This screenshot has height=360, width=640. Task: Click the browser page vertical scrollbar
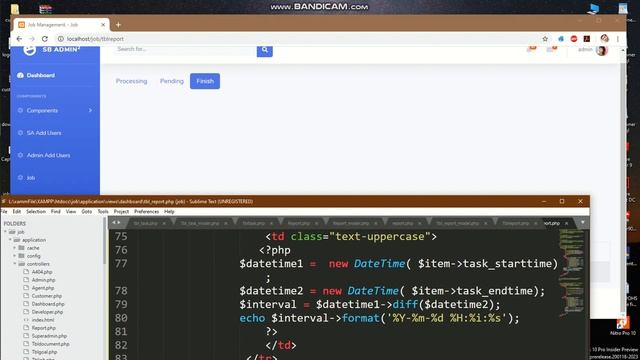tap(623, 182)
